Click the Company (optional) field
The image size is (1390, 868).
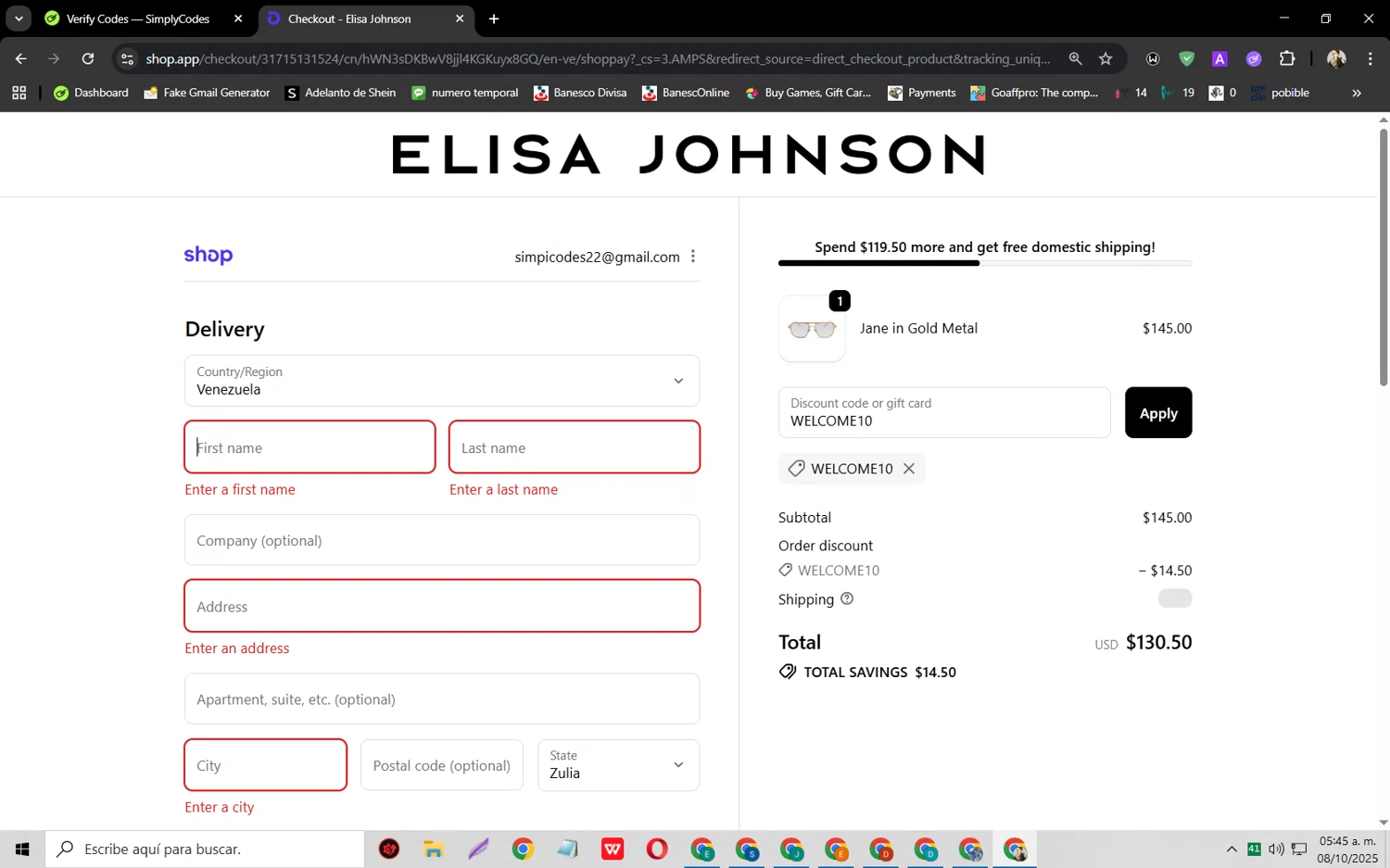[442, 540]
